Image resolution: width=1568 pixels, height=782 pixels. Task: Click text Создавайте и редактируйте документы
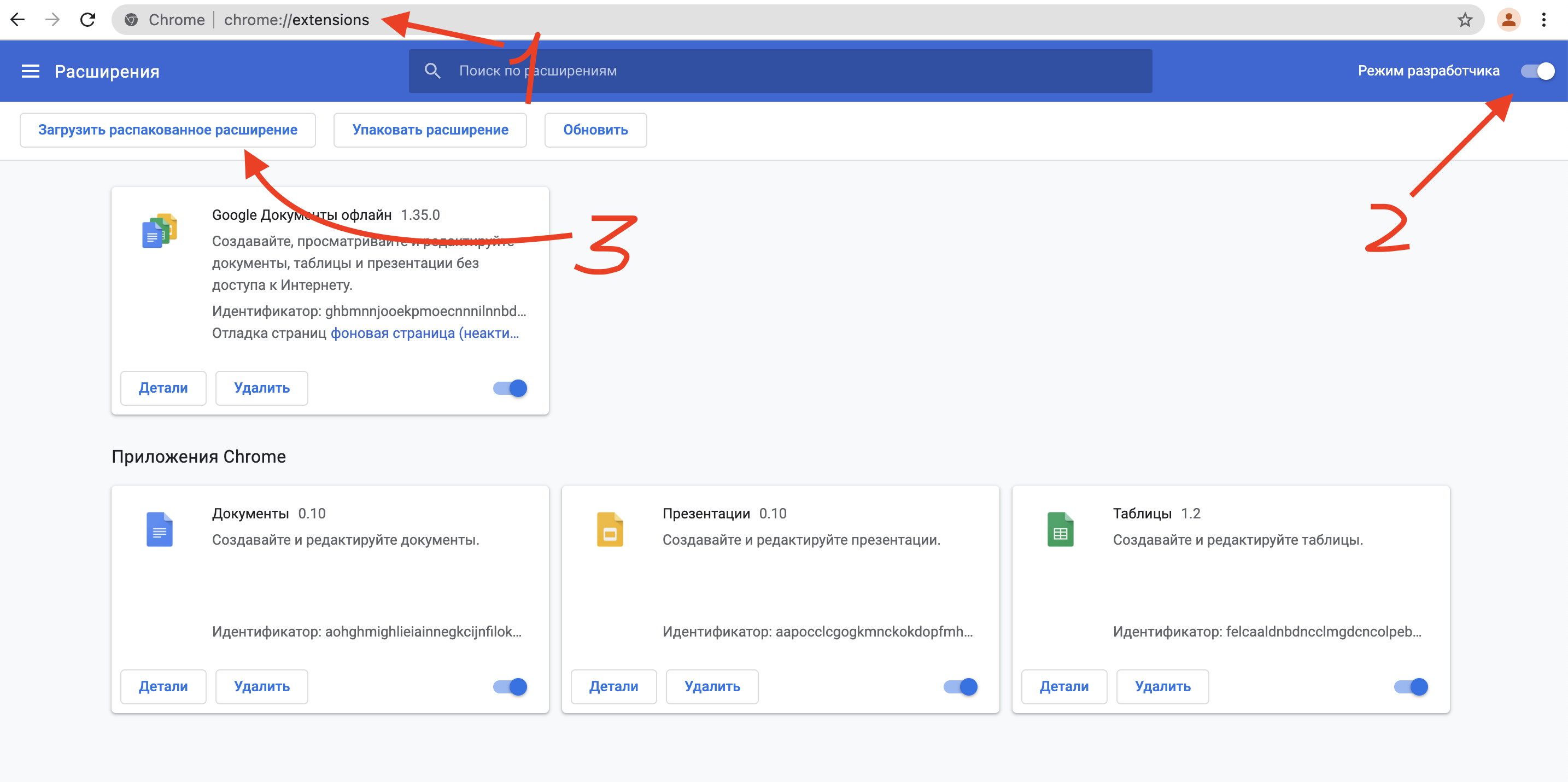point(346,540)
